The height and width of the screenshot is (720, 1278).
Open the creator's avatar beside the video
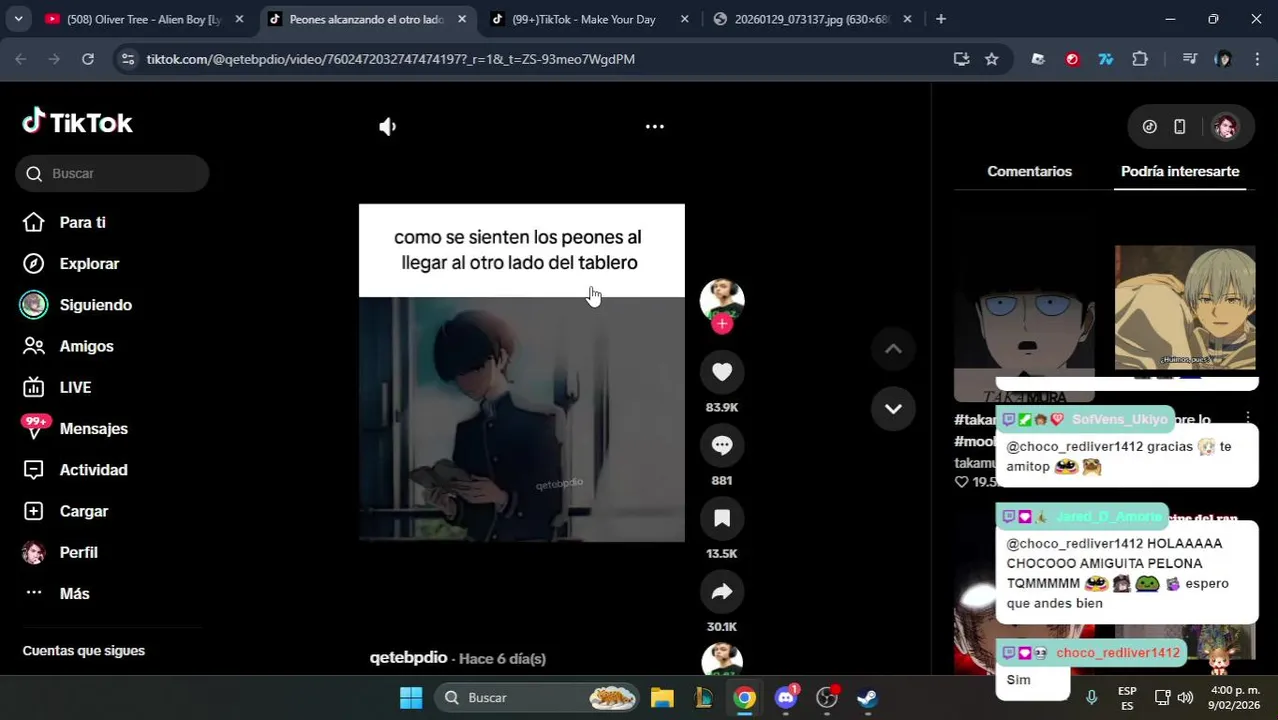[x=722, y=299]
